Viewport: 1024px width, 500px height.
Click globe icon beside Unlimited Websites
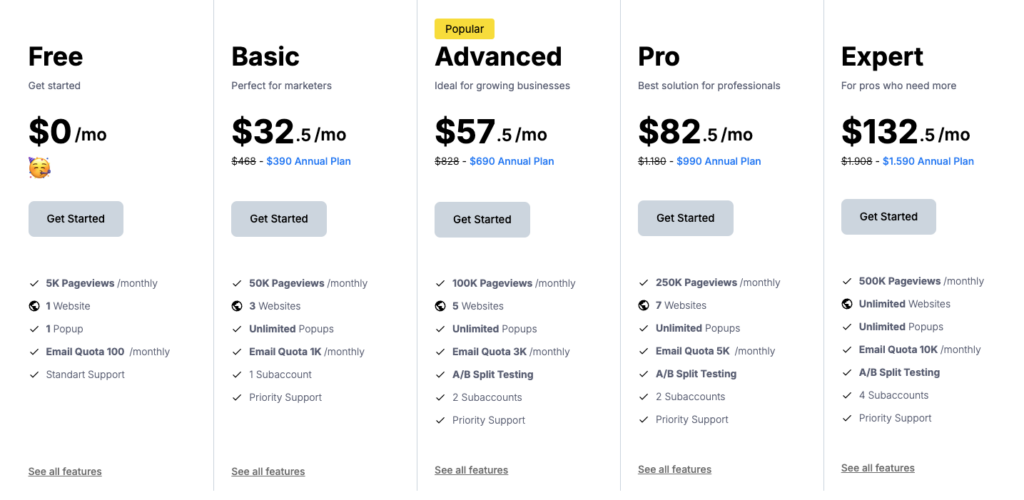click(847, 304)
